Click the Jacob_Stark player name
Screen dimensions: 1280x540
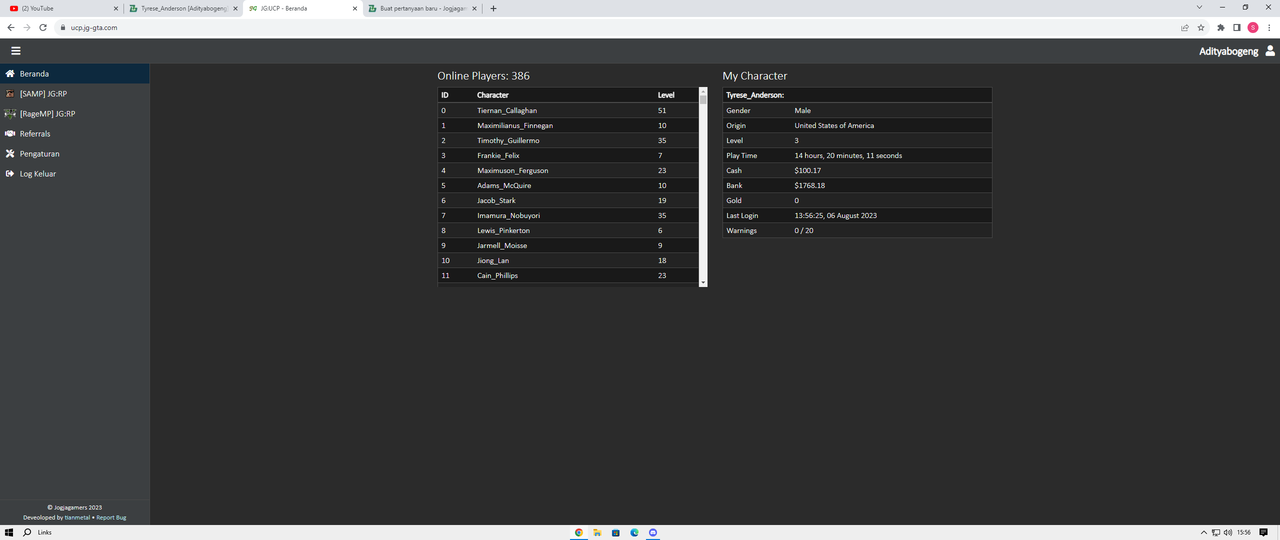click(496, 200)
